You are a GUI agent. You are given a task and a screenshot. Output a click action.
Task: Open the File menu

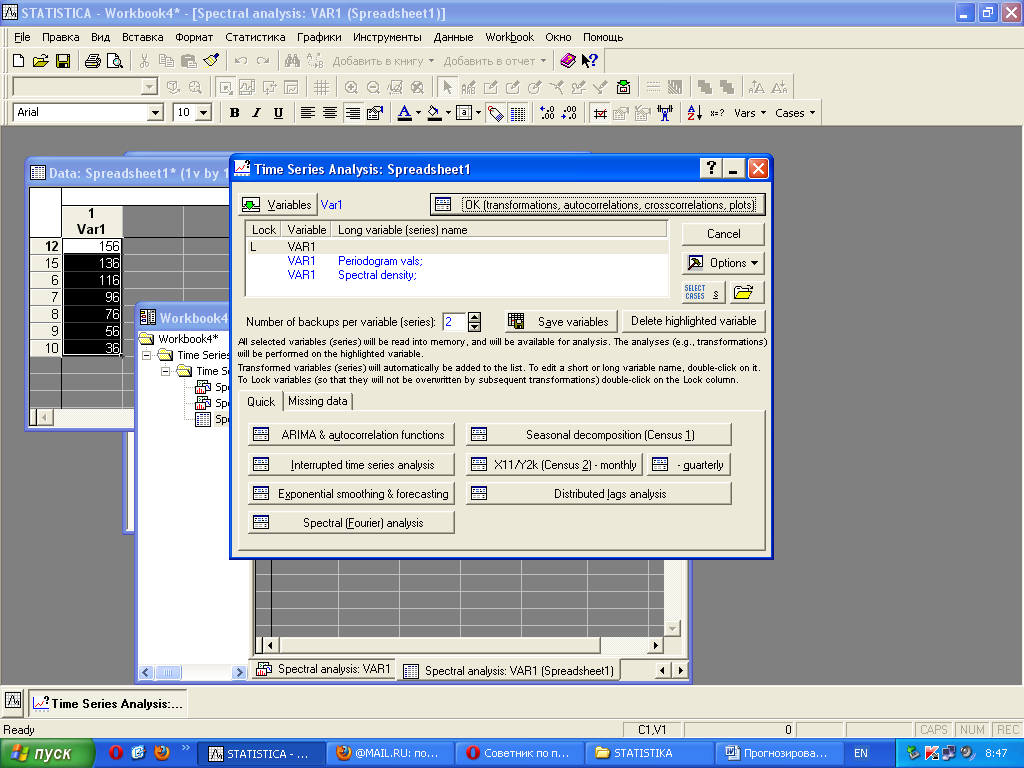[22, 37]
